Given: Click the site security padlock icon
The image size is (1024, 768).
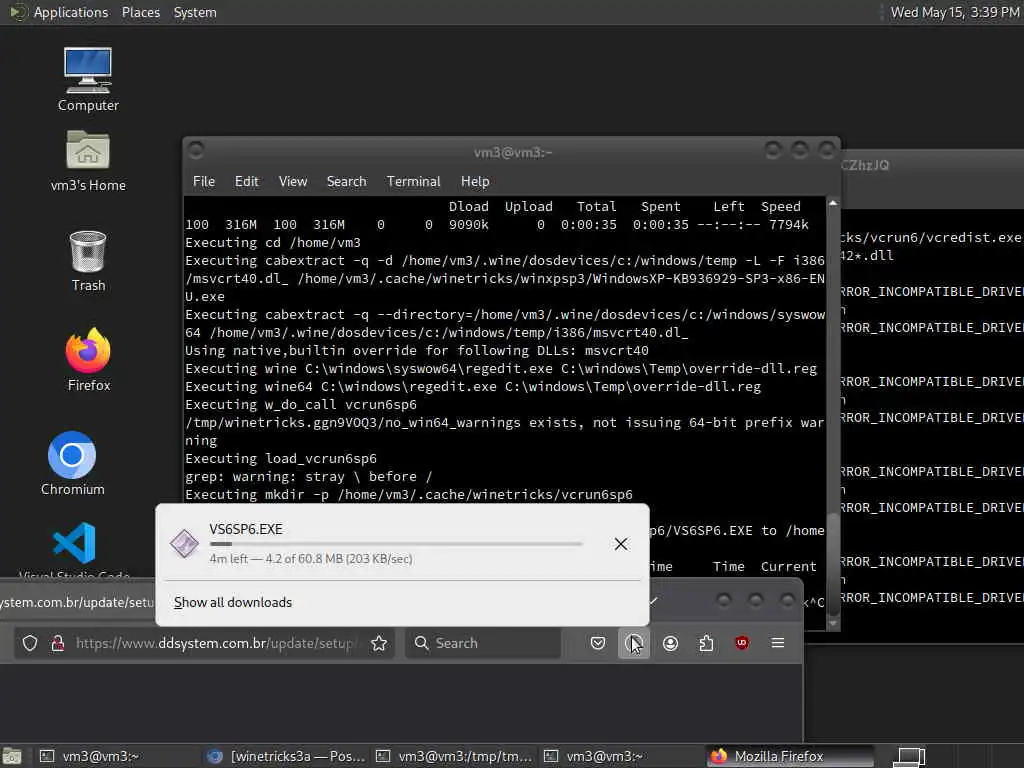Looking at the screenshot, I should [57, 643].
